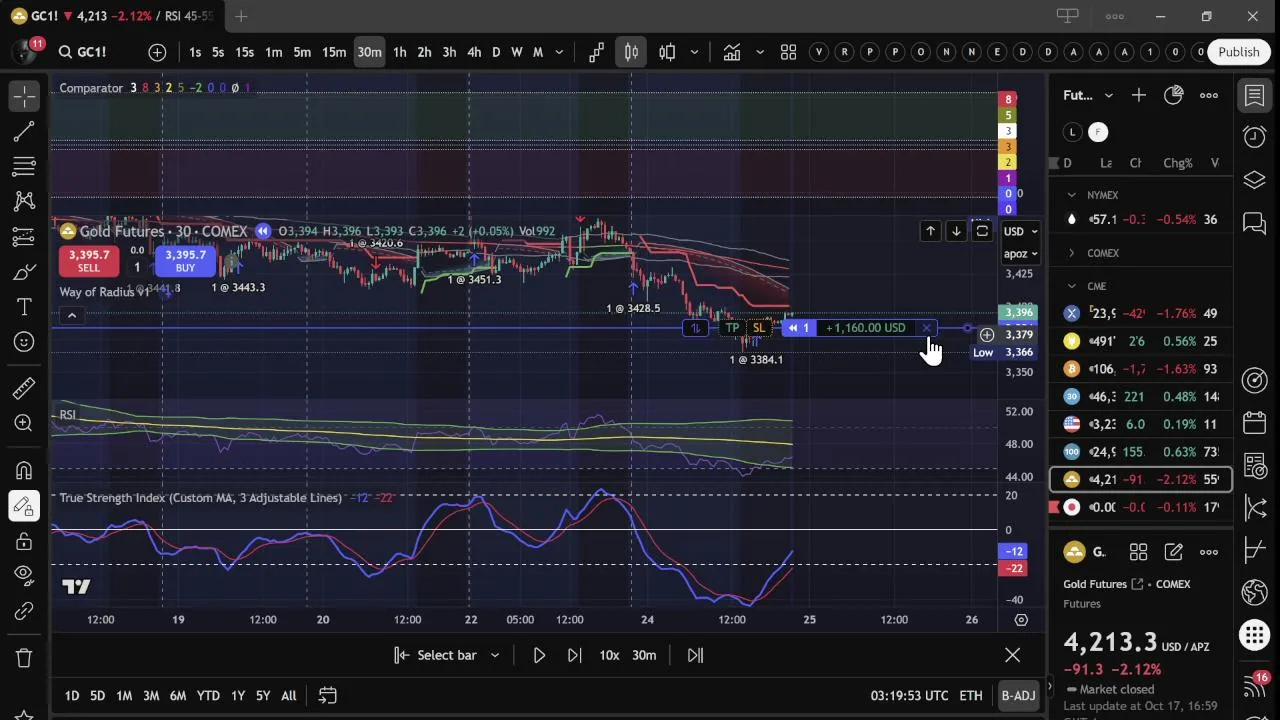Expand the COMEX watchlist section
The height and width of the screenshot is (720, 1280).
click(1072, 253)
